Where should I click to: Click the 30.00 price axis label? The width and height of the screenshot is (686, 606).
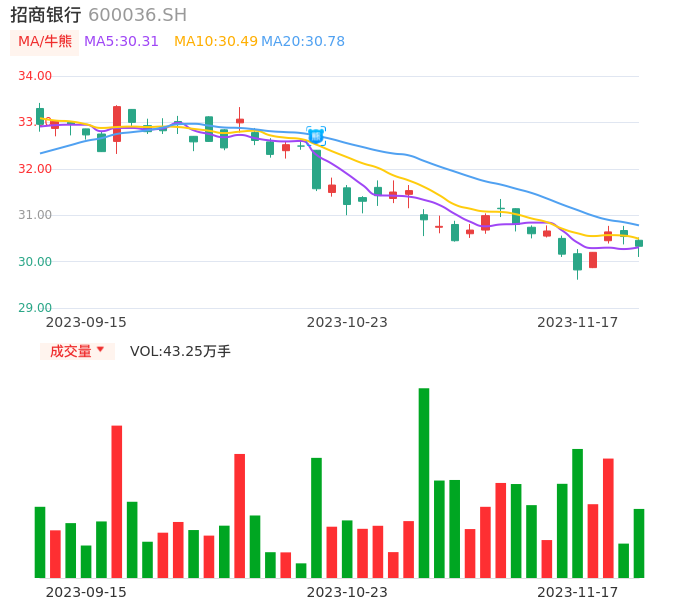tap(35, 262)
